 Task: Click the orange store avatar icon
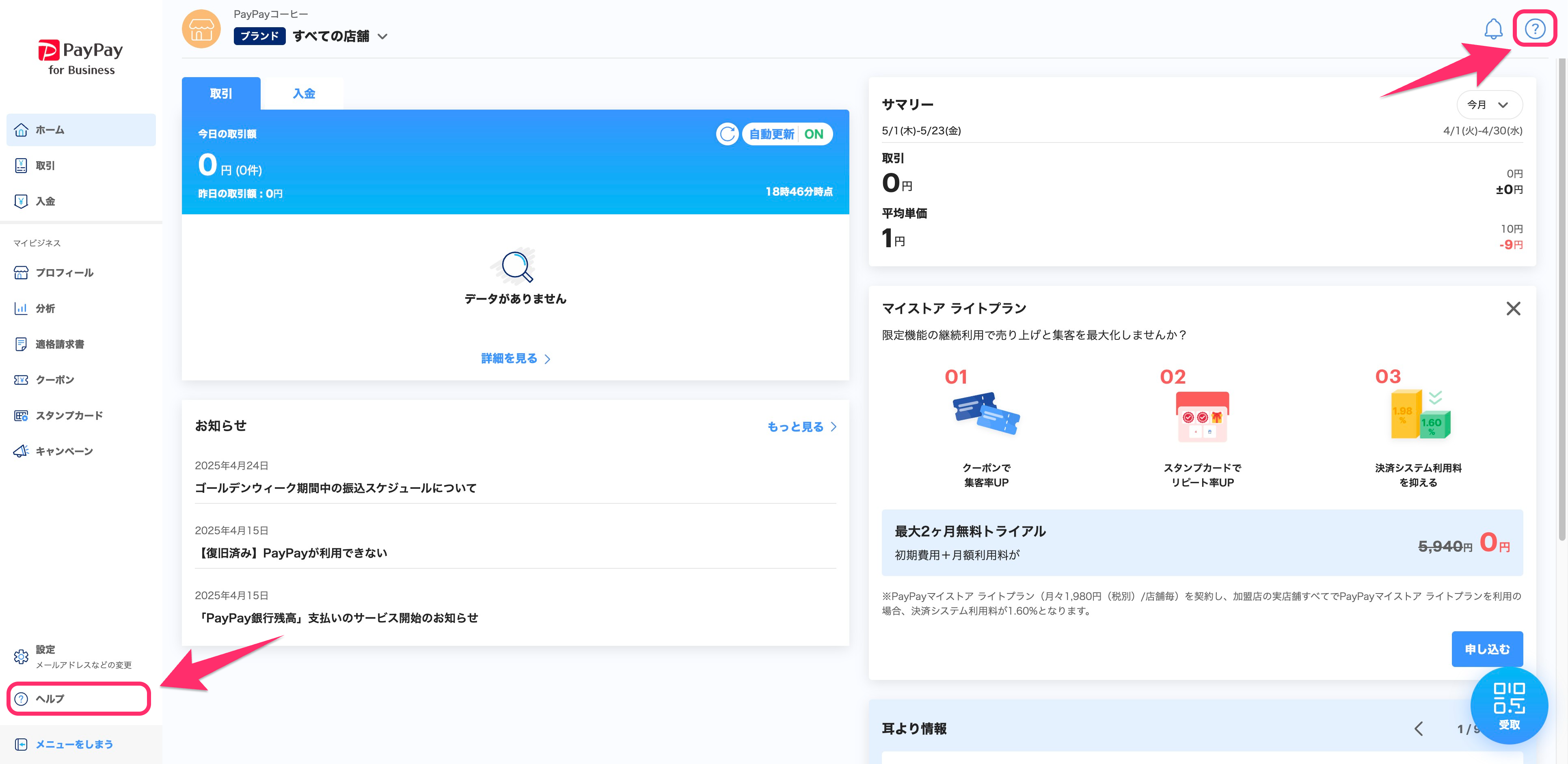pos(201,28)
